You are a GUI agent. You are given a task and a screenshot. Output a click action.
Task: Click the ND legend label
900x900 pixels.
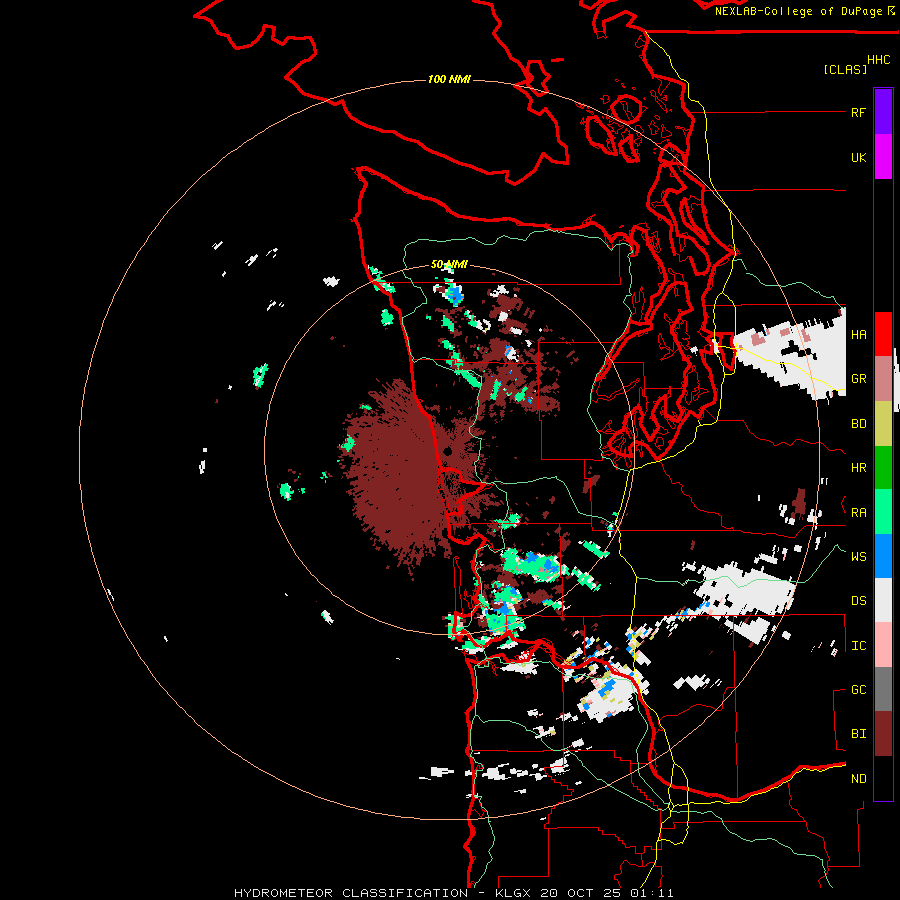[858, 778]
